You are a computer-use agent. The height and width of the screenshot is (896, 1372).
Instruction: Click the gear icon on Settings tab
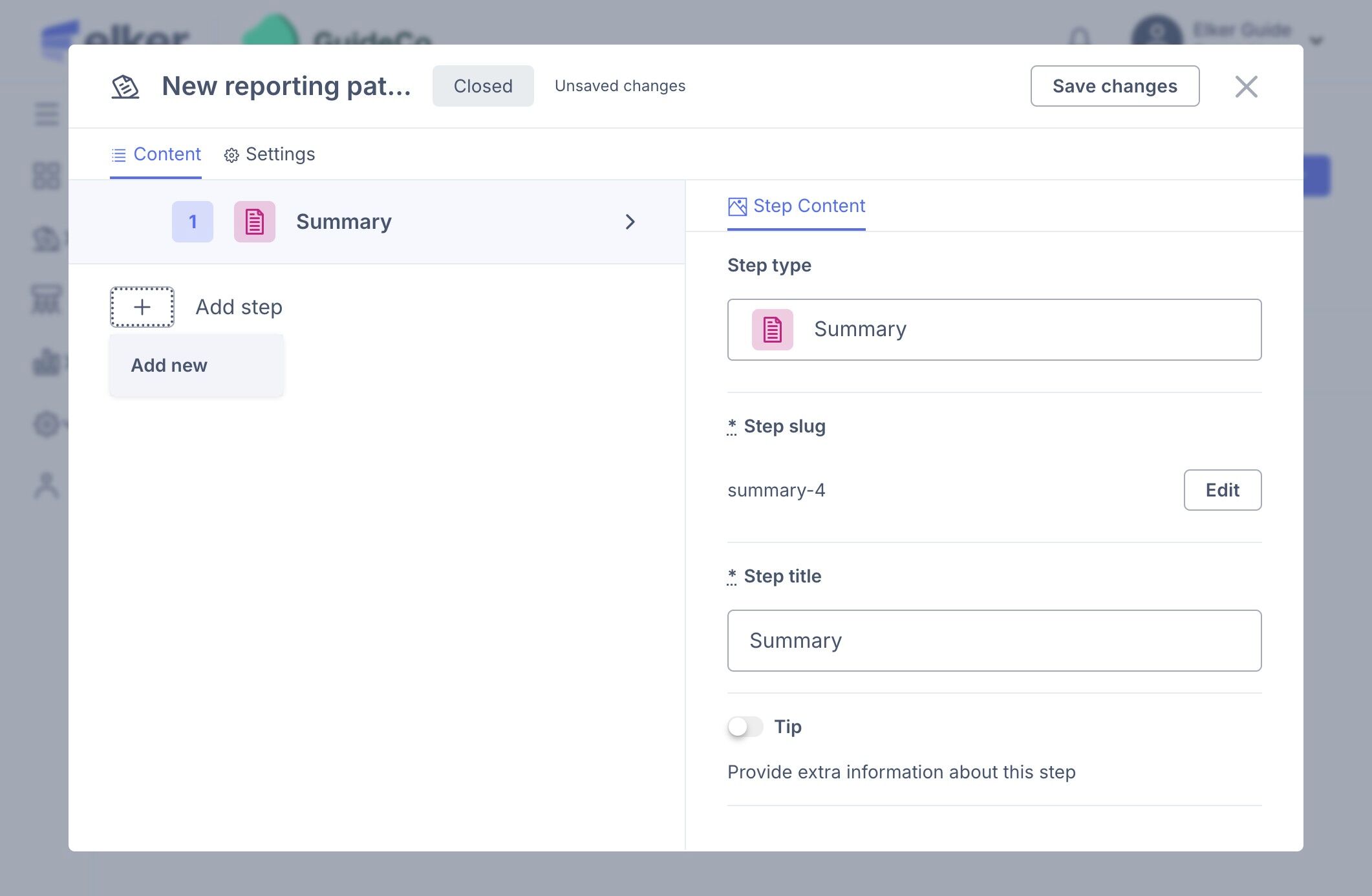coord(231,155)
